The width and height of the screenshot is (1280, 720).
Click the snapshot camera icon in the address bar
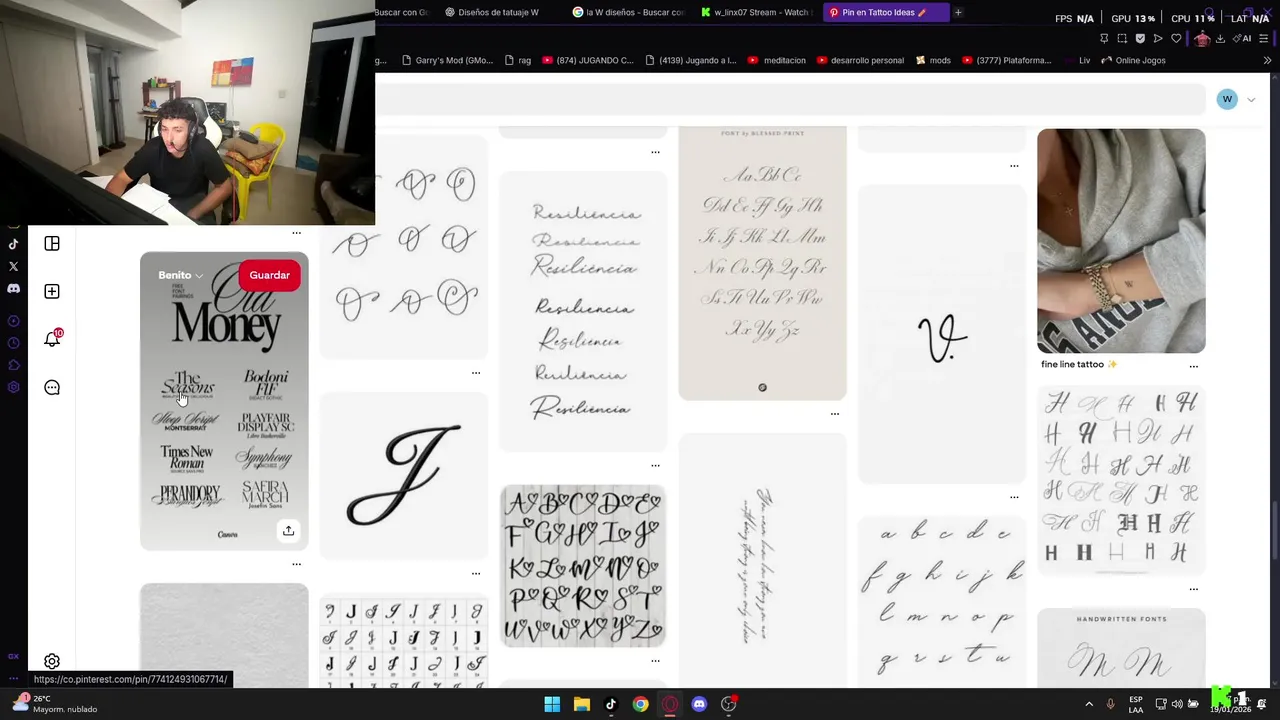point(1122,38)
